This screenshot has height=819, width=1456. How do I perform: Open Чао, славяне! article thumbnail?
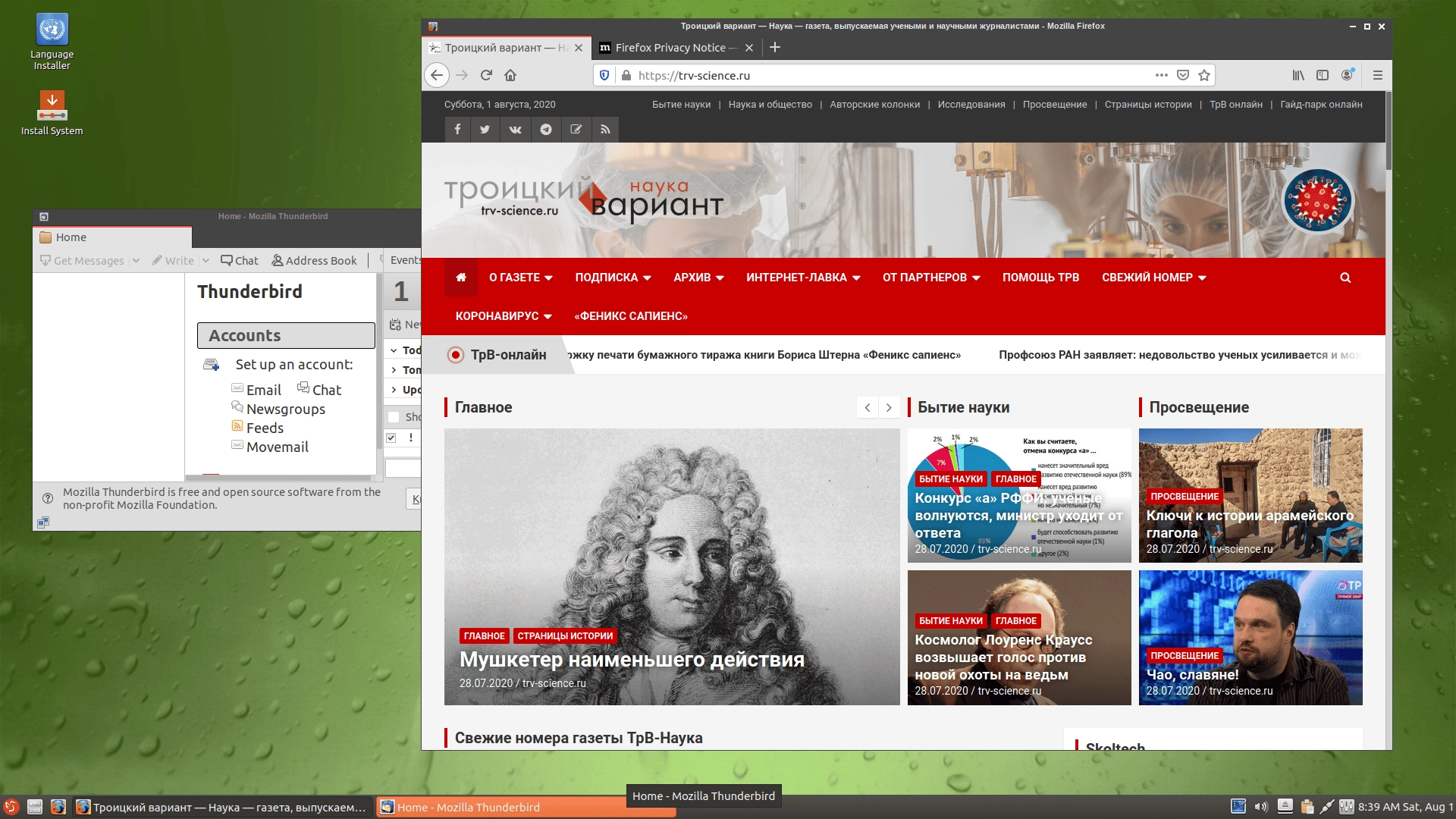click(1250, 638)
